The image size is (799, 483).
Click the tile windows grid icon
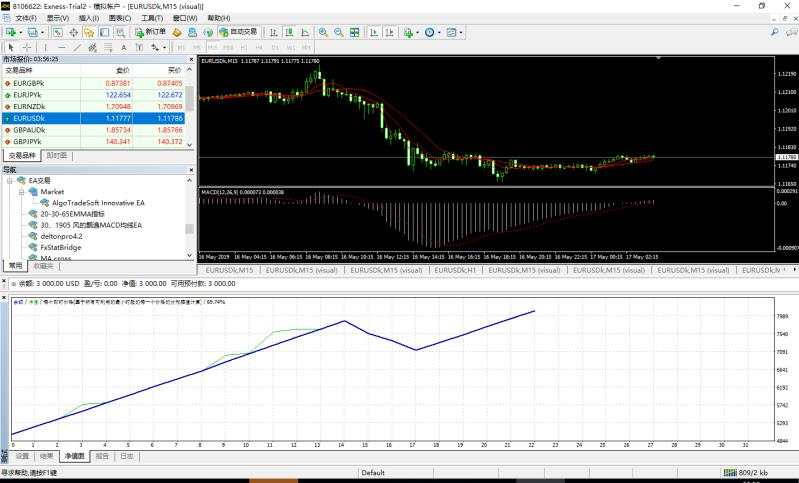(354, 32)
